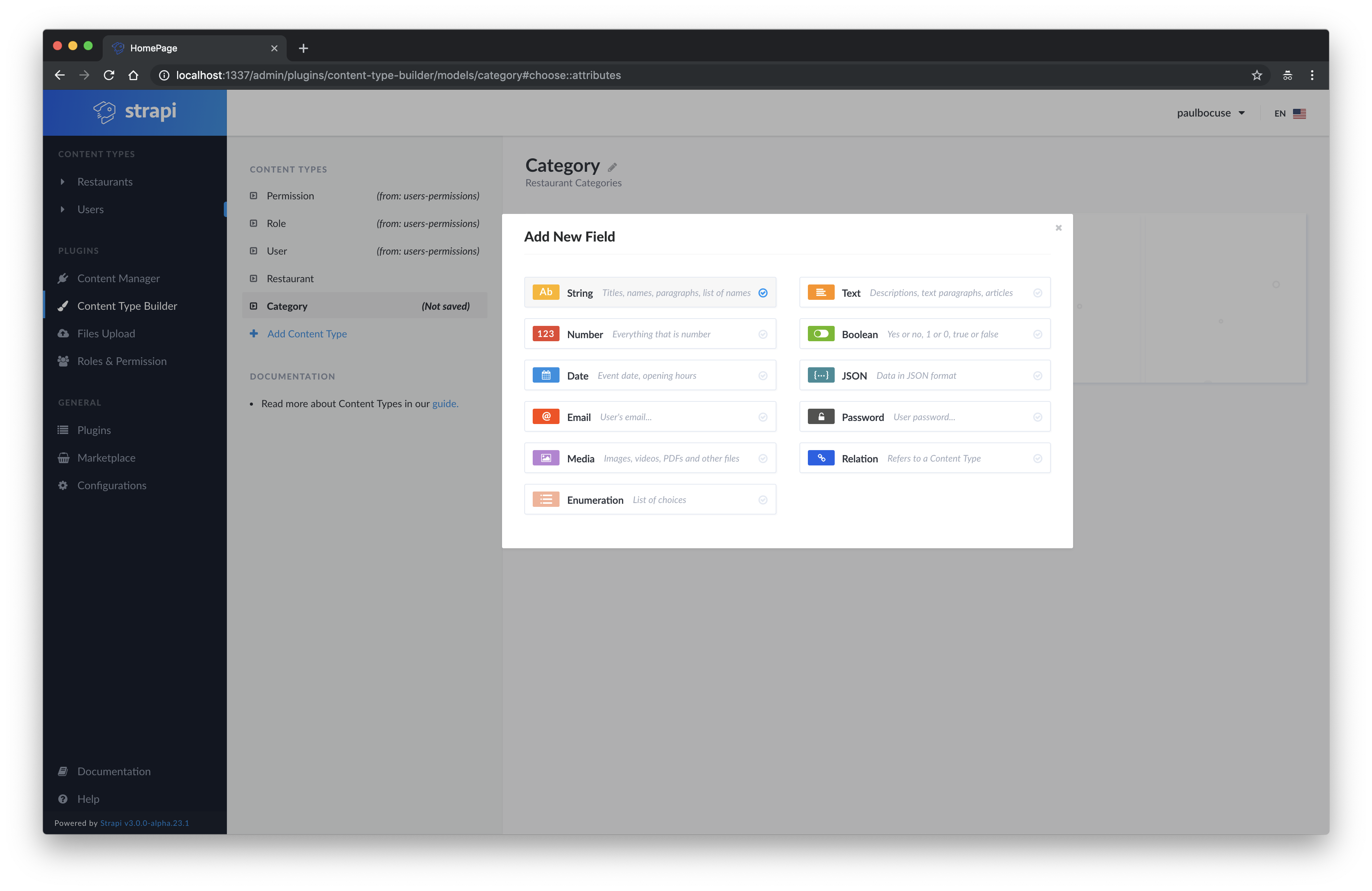Click the Add Content Type link

[306, 334]
